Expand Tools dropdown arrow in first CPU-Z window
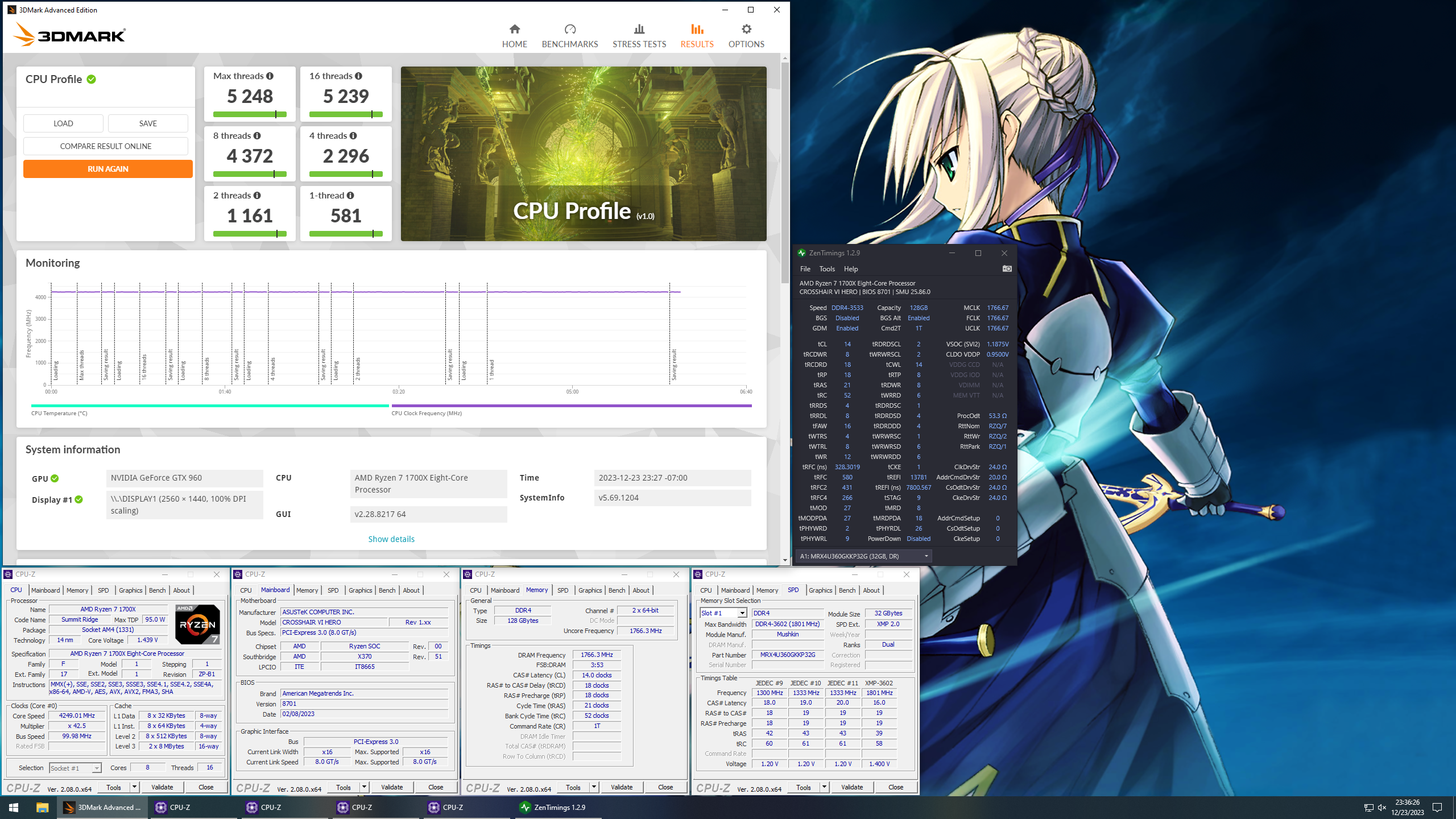Image resolution: width=1456 pixels, height=819 pixels. coord(134,787)
